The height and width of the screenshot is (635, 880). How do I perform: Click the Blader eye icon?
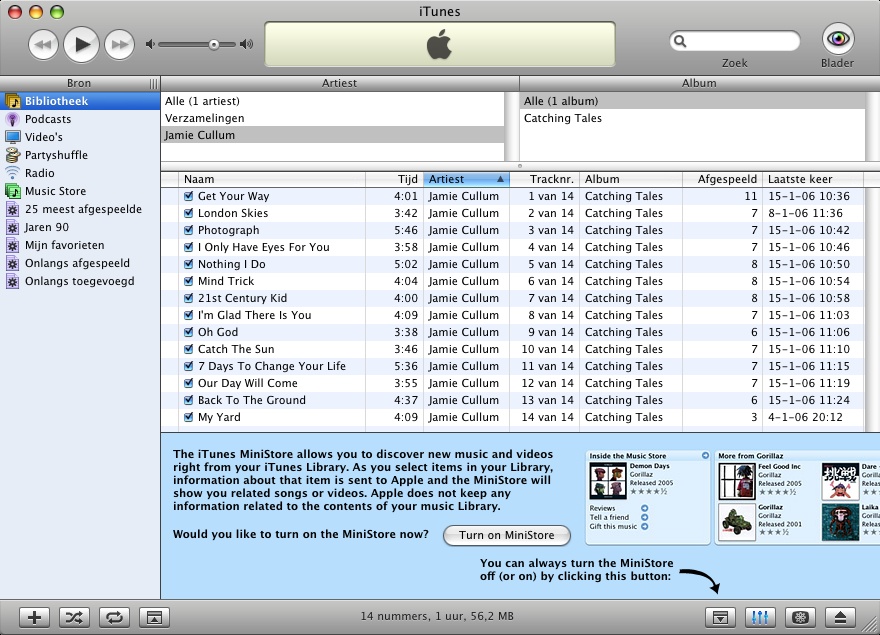[x=838, y=39]
